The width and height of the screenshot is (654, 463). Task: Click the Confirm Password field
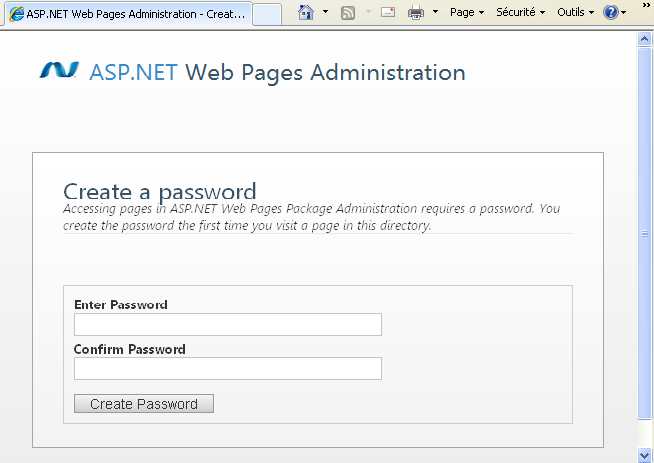pyautogui.click(x=228, y=369)
